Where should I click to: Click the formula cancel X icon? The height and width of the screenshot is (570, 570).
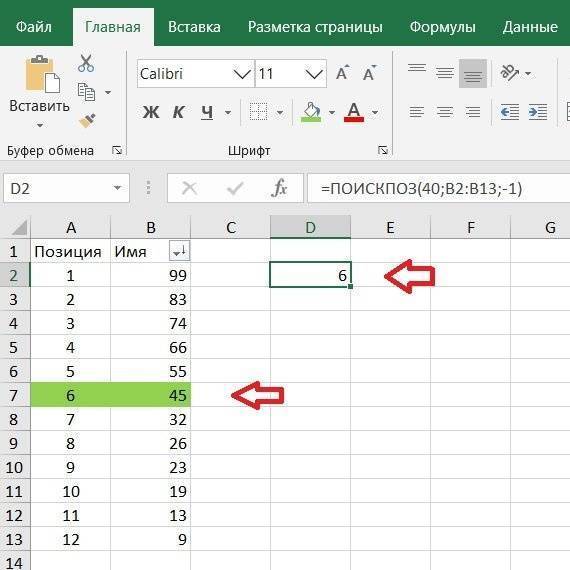189,188
